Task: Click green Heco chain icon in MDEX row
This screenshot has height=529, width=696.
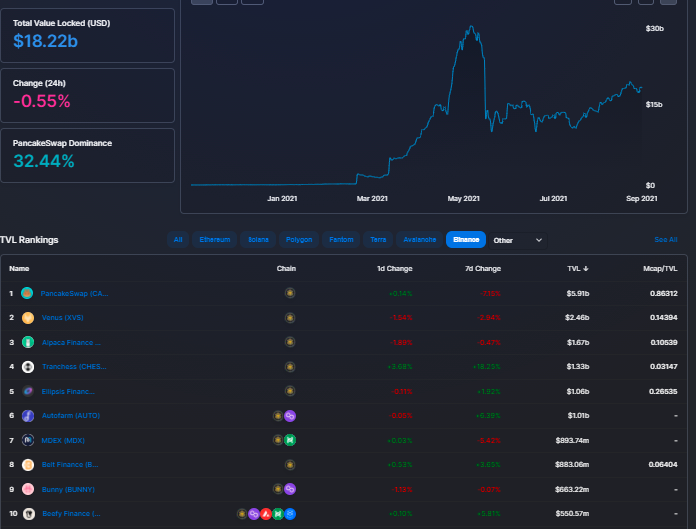Action: tap(290, 440)
